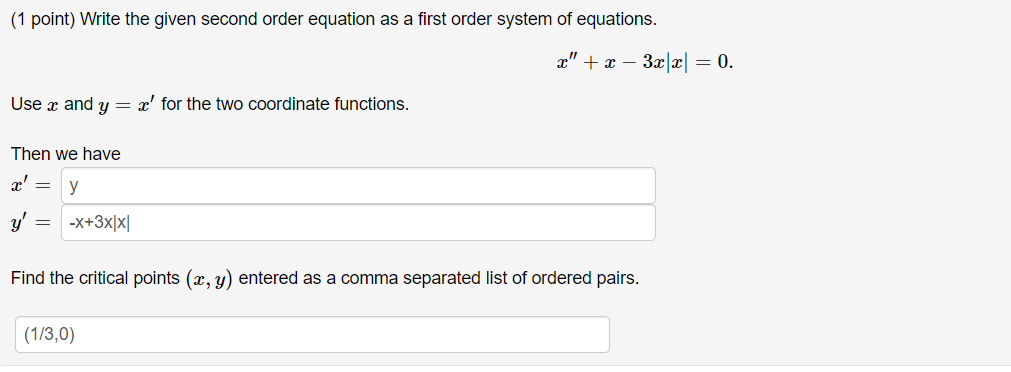The width and height of the screenshot is (1011, 372).
Task: Click the displayed equation x''+x-3x|x|=0
Action: pos(645,62)
